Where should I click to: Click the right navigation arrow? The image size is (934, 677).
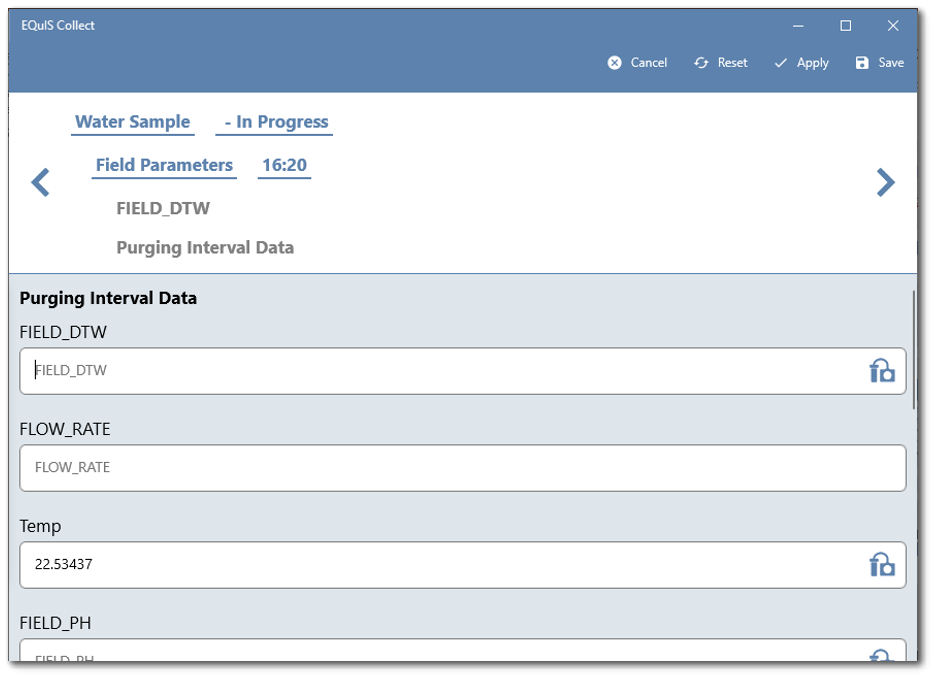click(x=885, y=182)
